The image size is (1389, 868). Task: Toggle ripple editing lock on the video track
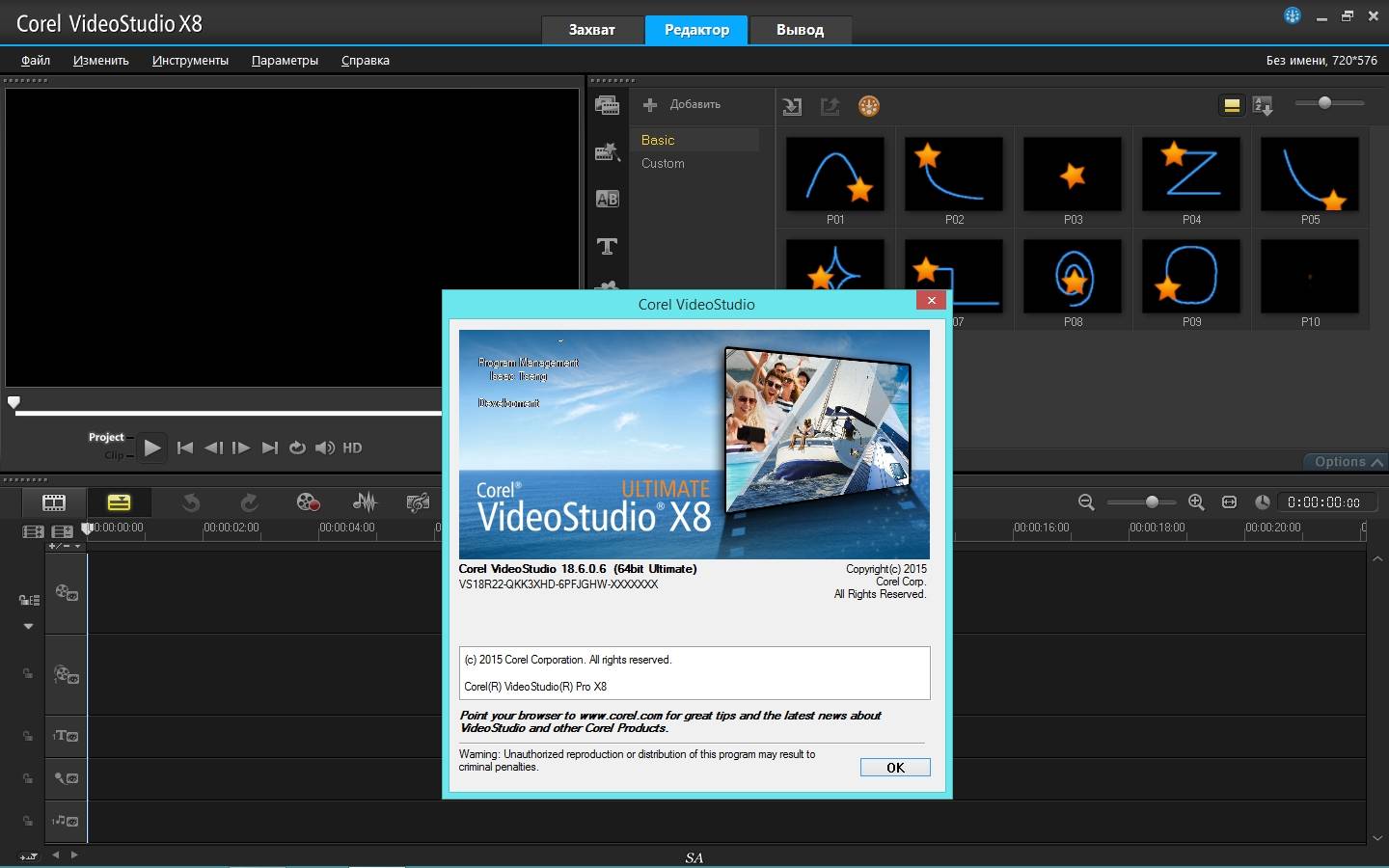[30, 600]
